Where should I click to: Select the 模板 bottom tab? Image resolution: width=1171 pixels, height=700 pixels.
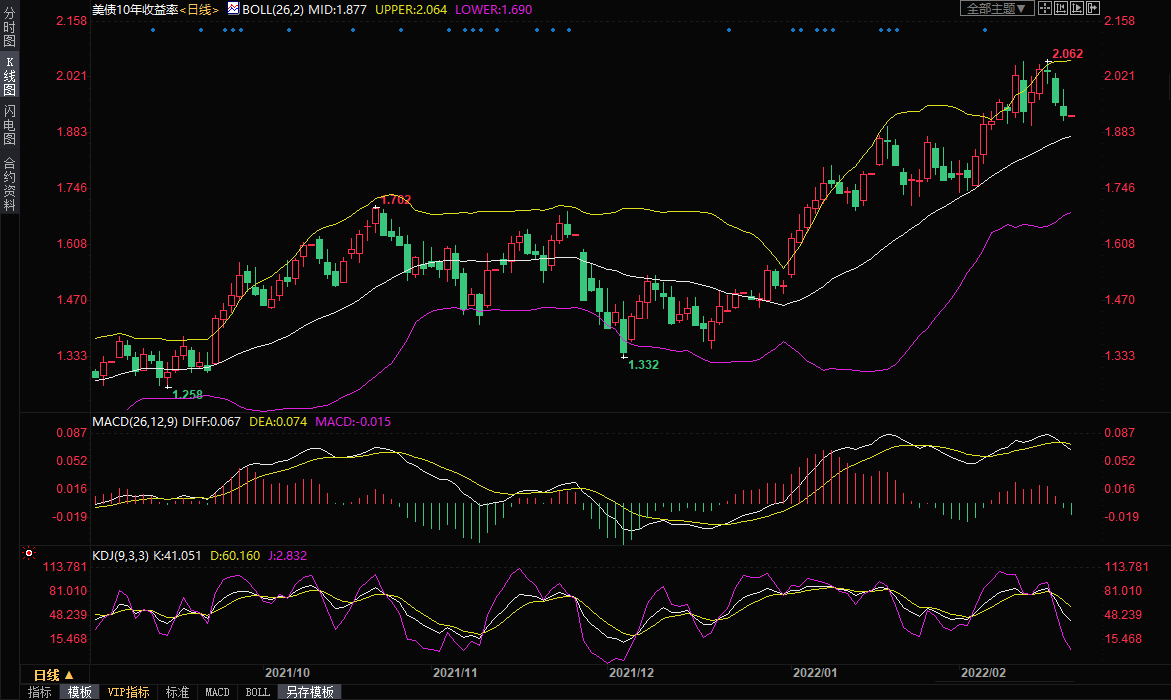click(x=79, y=692)
